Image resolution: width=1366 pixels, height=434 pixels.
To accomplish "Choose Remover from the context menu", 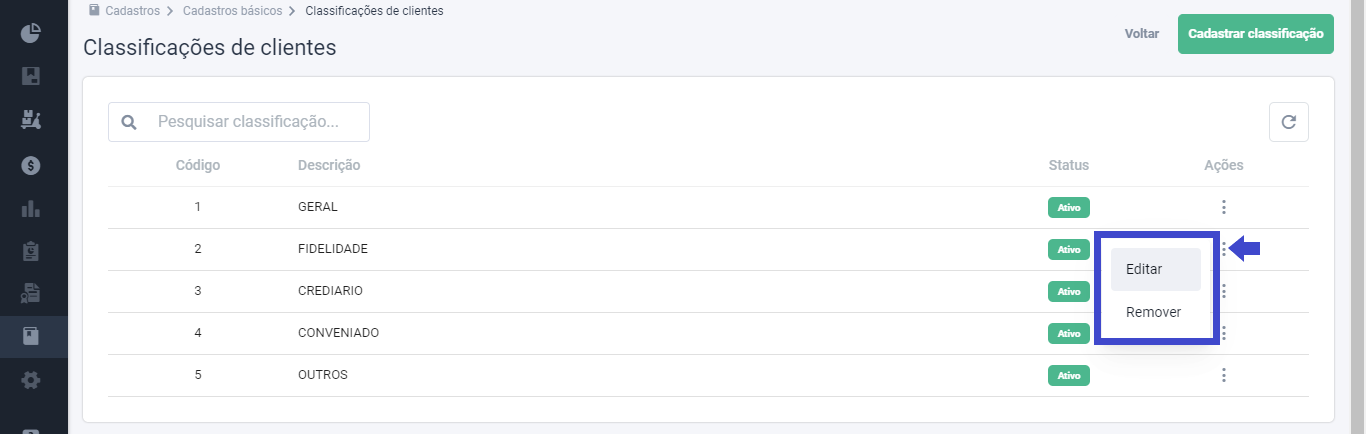I will pos(1155,312).
